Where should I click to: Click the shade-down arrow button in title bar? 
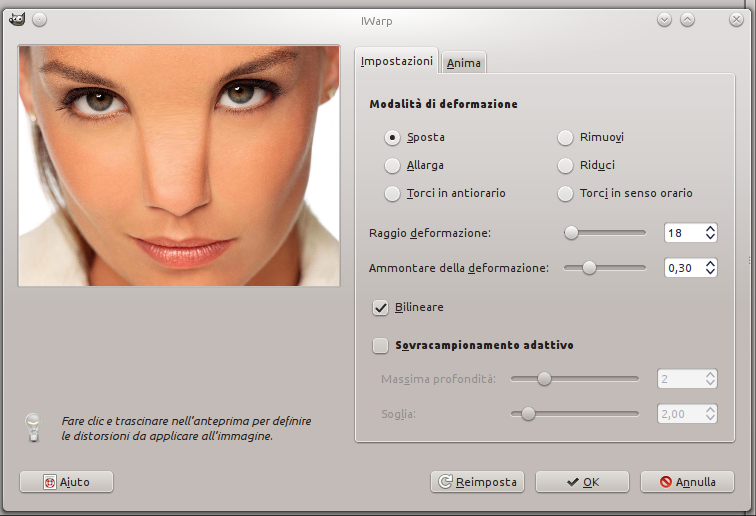[x=664, y=20]
